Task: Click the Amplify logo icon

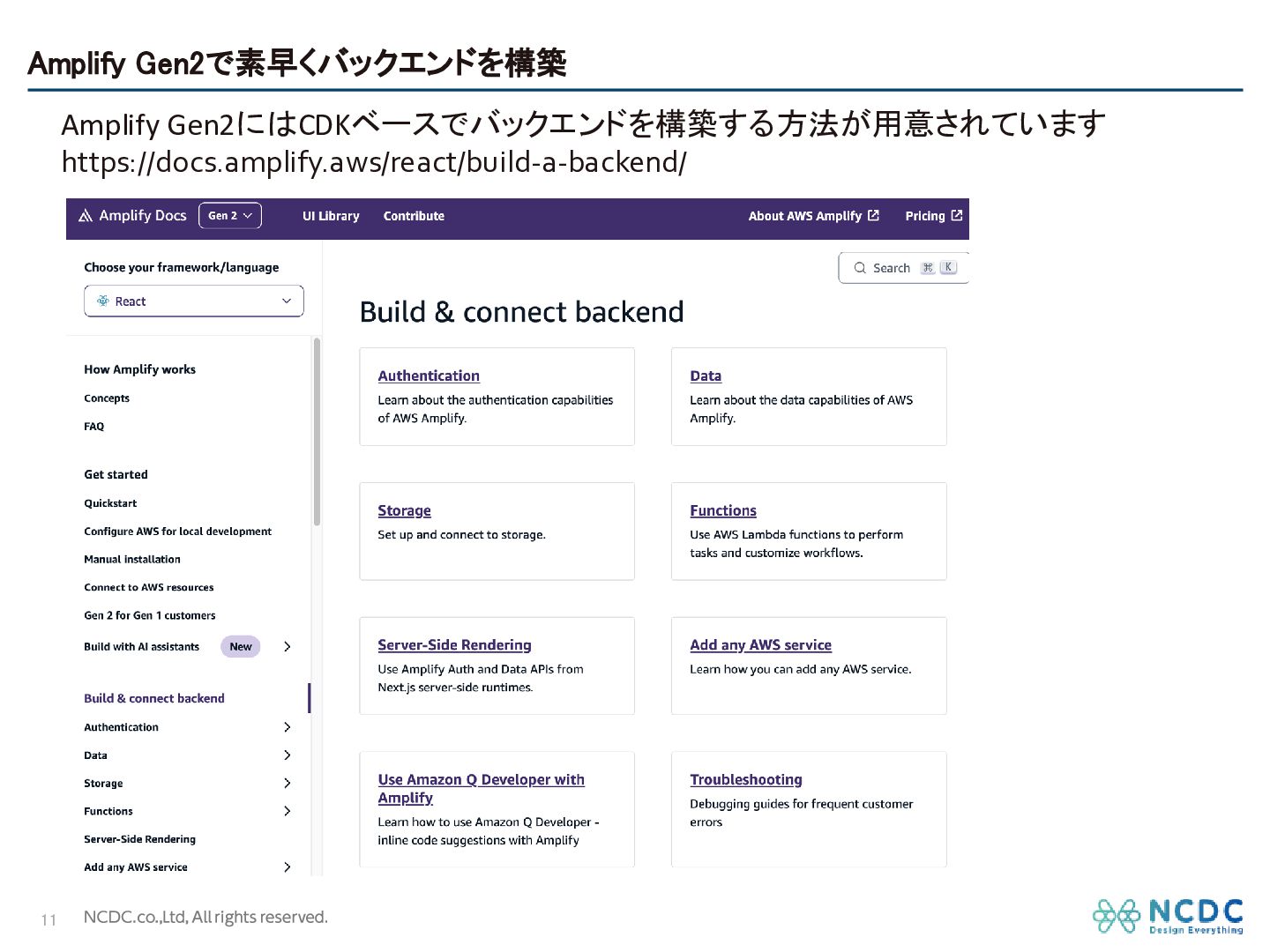Action: pos(86,216)
